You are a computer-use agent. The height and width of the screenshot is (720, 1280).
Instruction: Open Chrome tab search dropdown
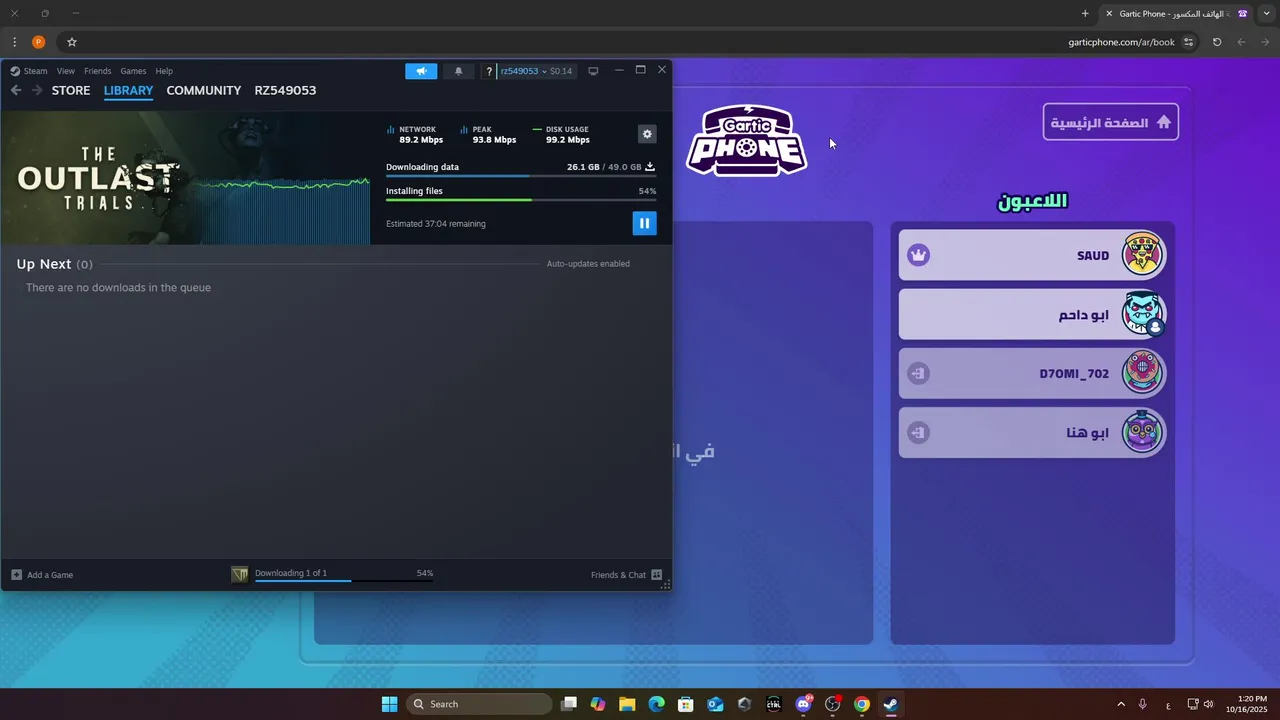(1267, 14)
